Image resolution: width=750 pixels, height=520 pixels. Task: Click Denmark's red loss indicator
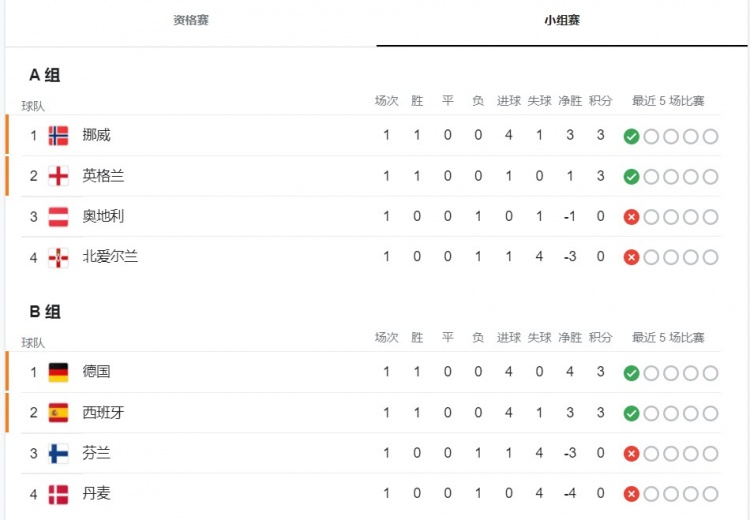tap(631, 494)
